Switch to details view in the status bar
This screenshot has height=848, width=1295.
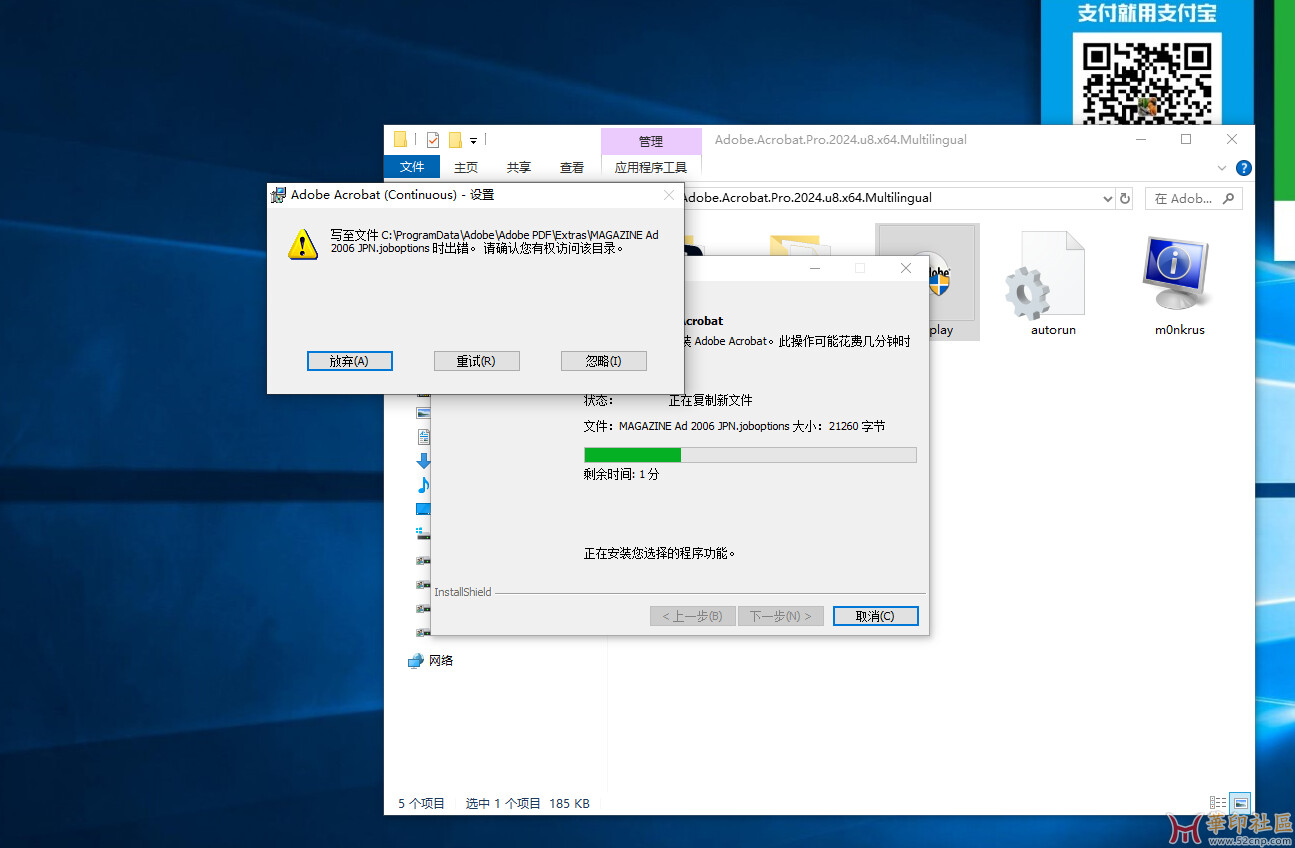pos(1218,803)
